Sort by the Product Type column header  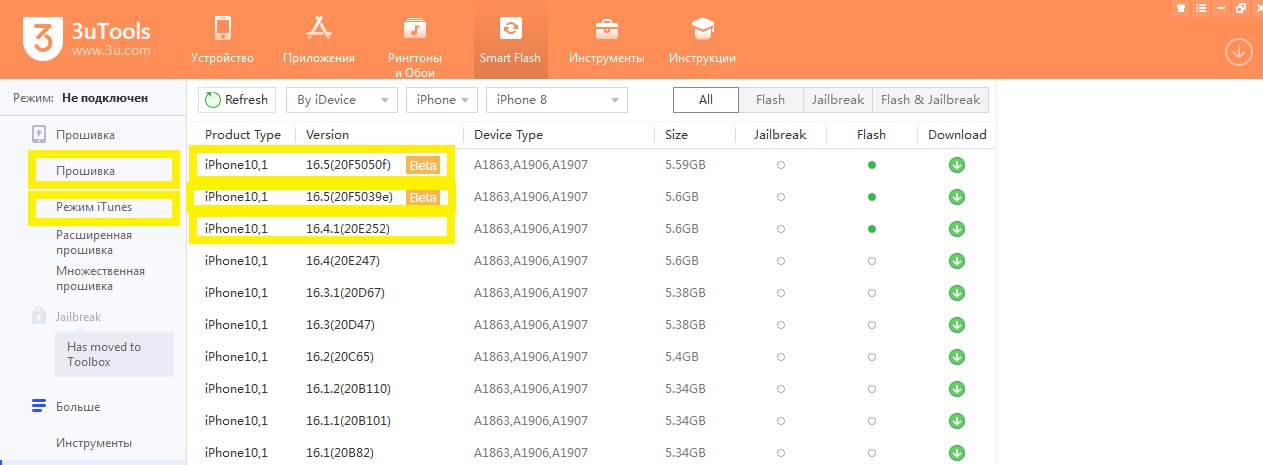coord(243,135)
